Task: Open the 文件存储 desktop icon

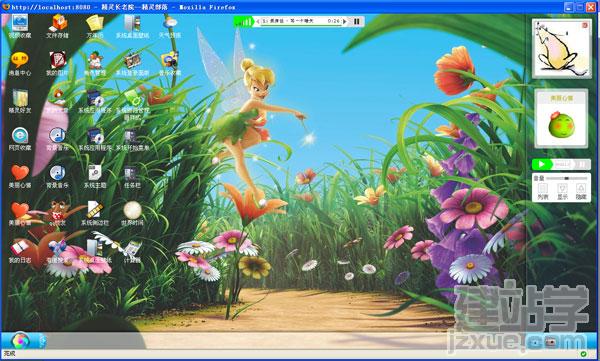Action: click(x=57, y=23)
